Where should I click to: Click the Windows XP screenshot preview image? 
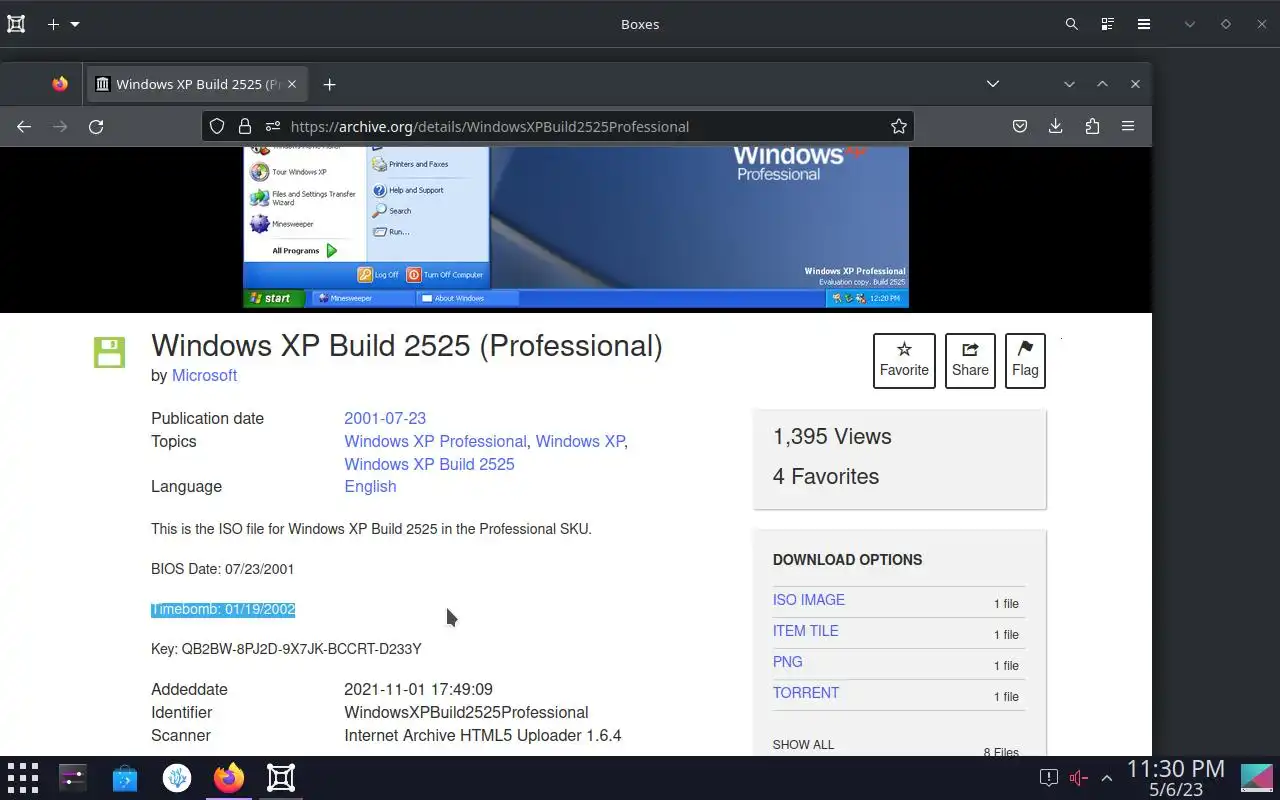pos(576,227)
